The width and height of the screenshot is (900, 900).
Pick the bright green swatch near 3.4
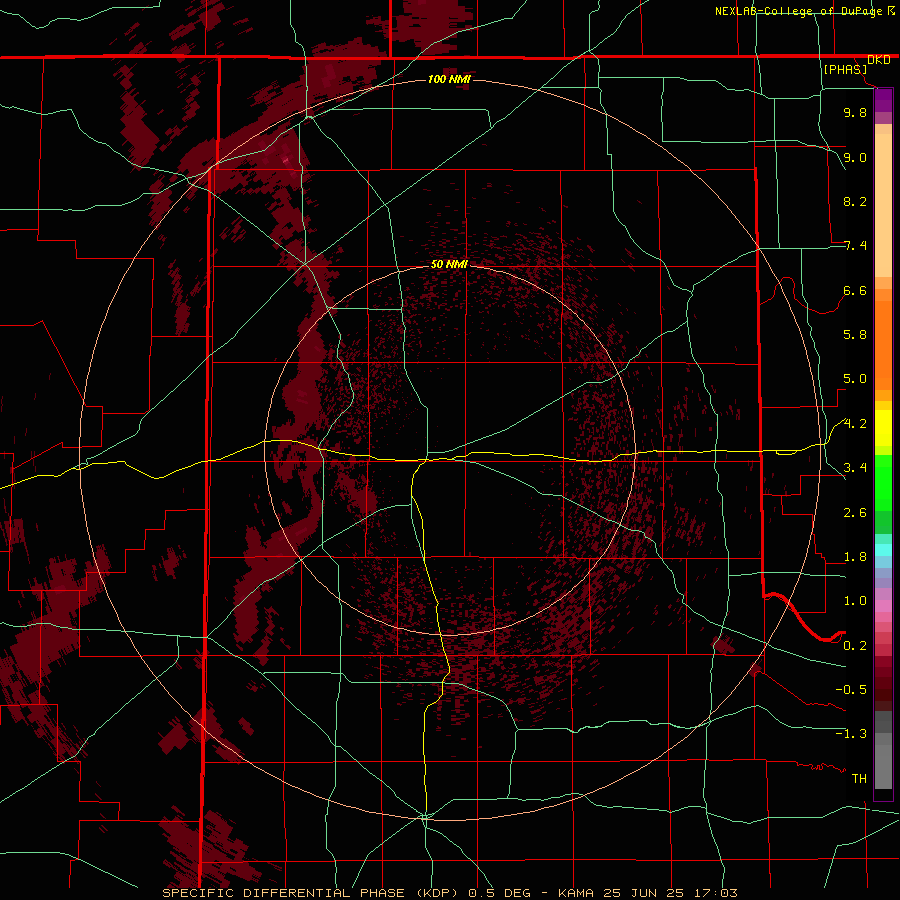[x=883, y=483]
